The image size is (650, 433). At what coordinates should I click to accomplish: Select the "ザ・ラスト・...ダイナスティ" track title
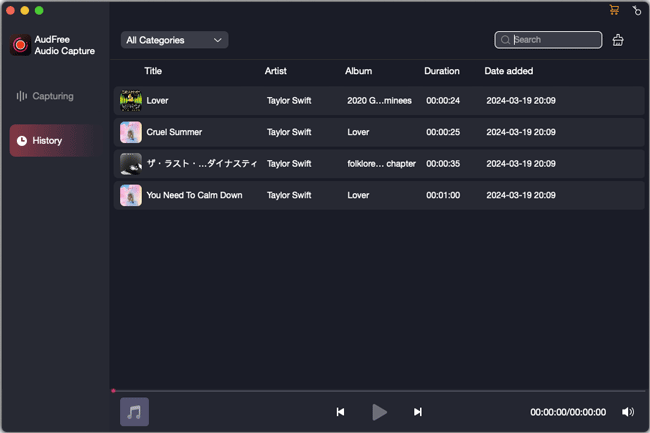pos(201,164)
